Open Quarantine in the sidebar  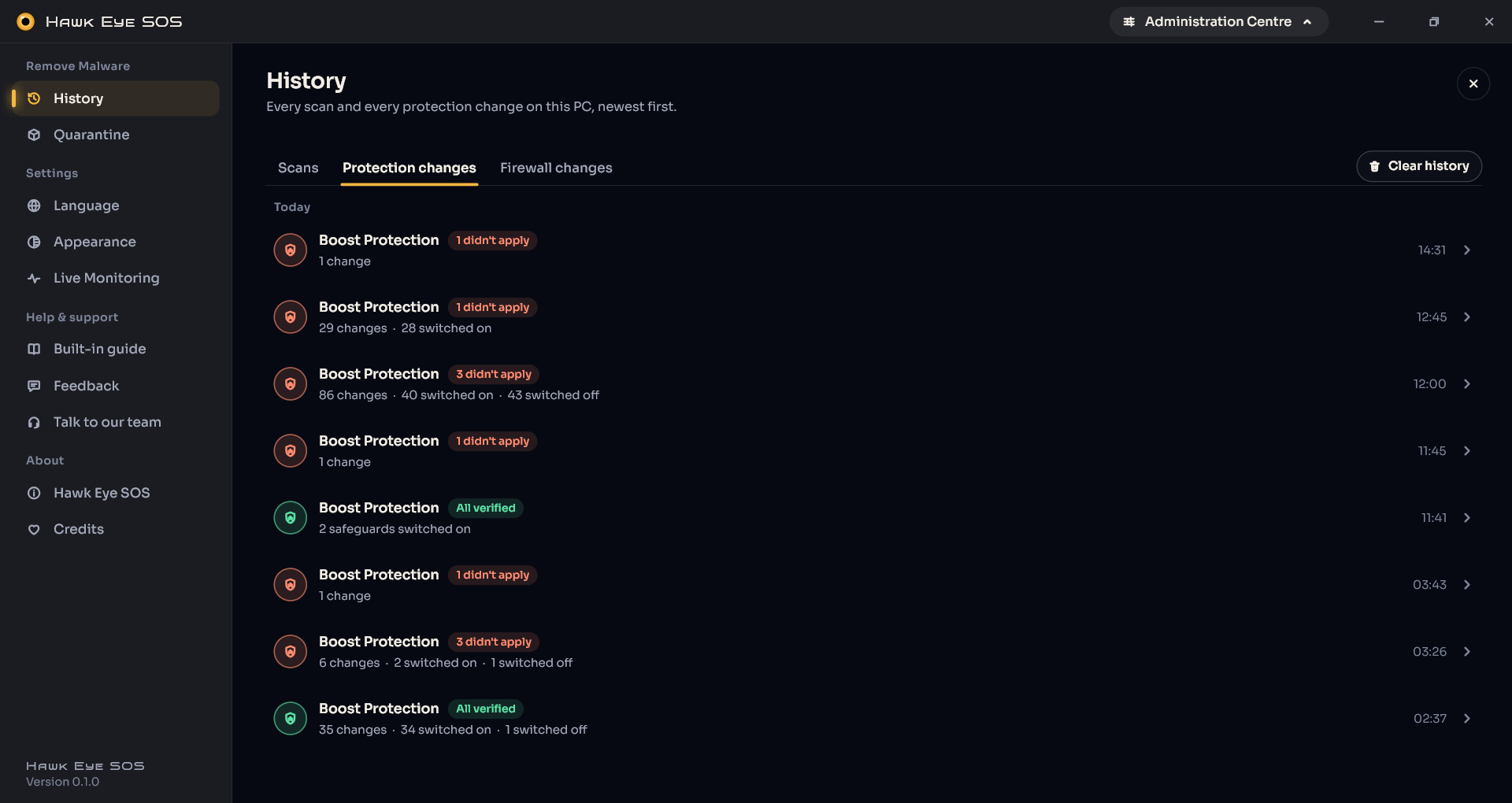click(115, 135)
